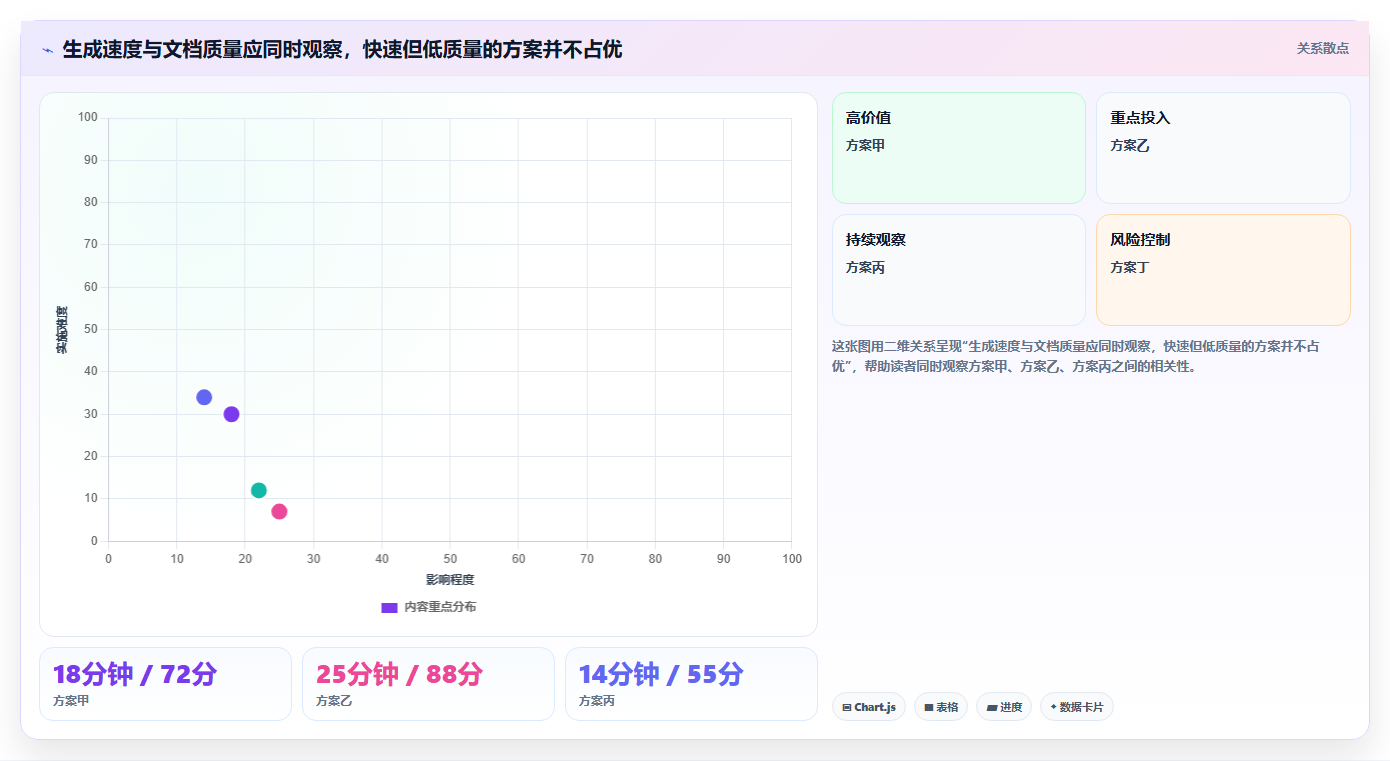
Task: Click the 表格 tag chip
Action: coord(941,707)
